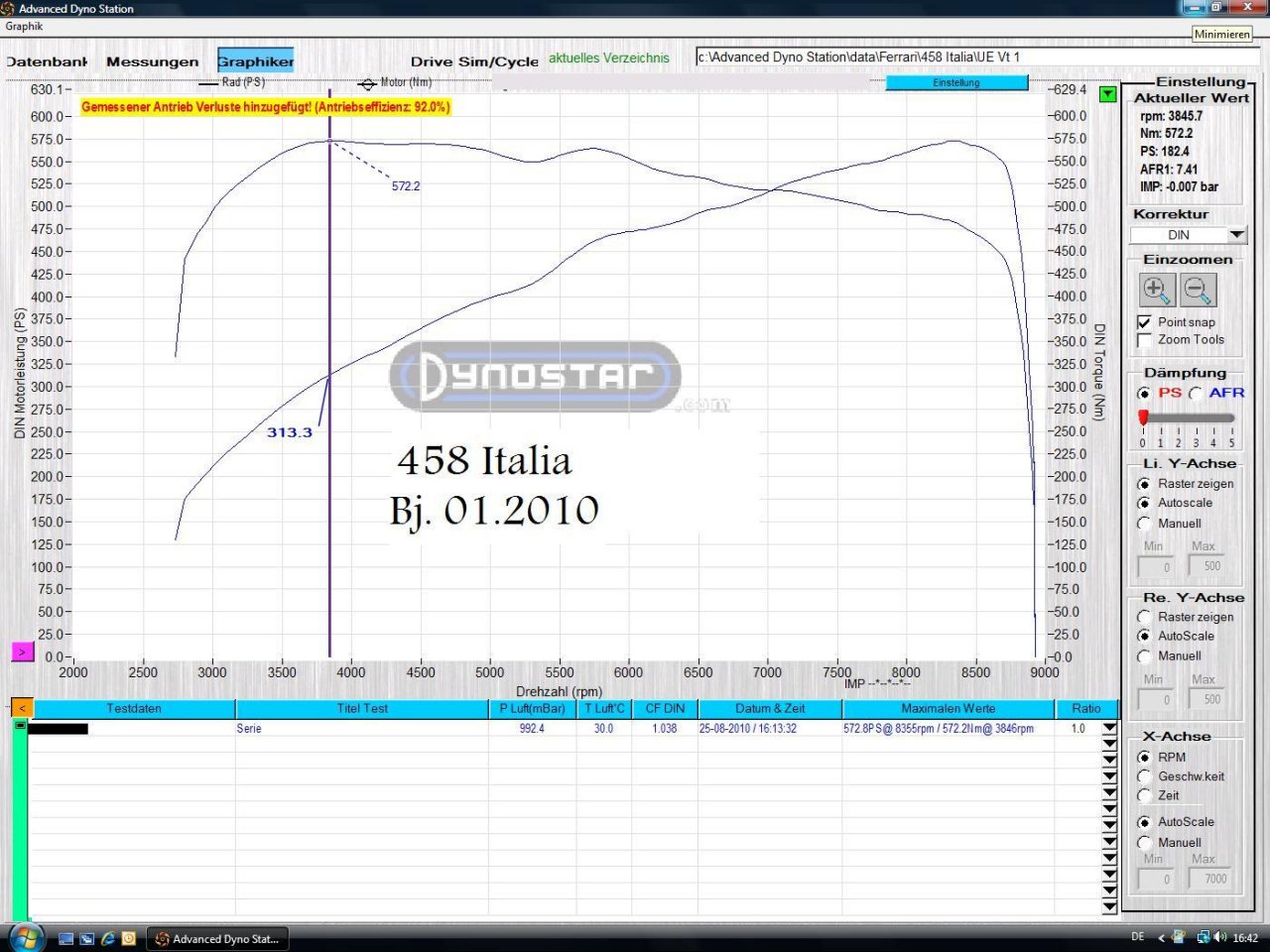Open the Drive Sim/Cycle section
Viewport: 1270px width, 952px height.
tap(474, 61)
